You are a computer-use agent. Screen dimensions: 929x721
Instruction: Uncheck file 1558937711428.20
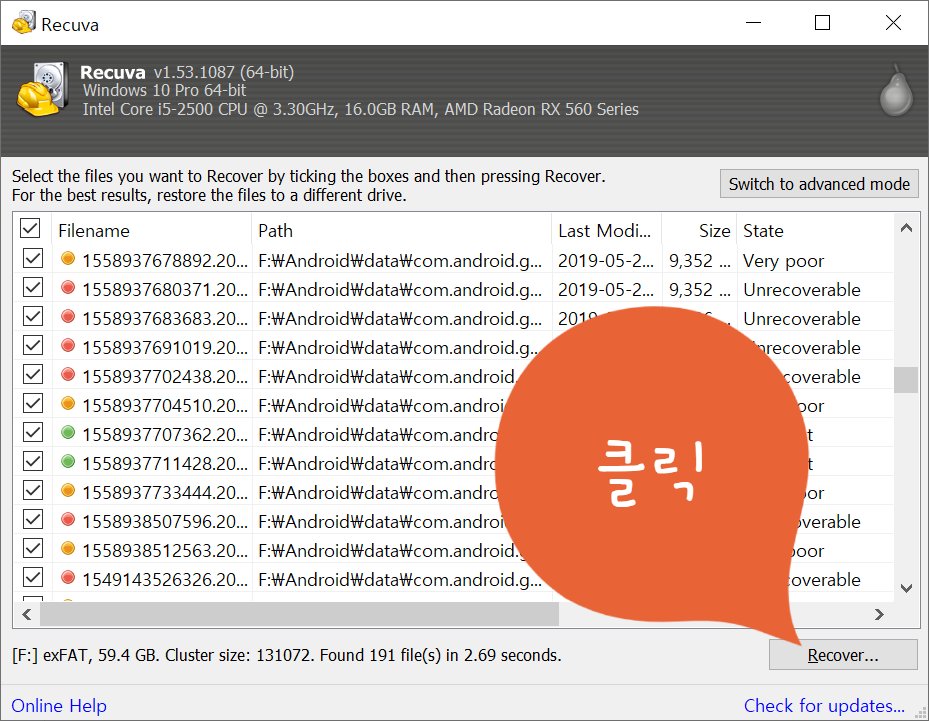[x=33, y=462]
